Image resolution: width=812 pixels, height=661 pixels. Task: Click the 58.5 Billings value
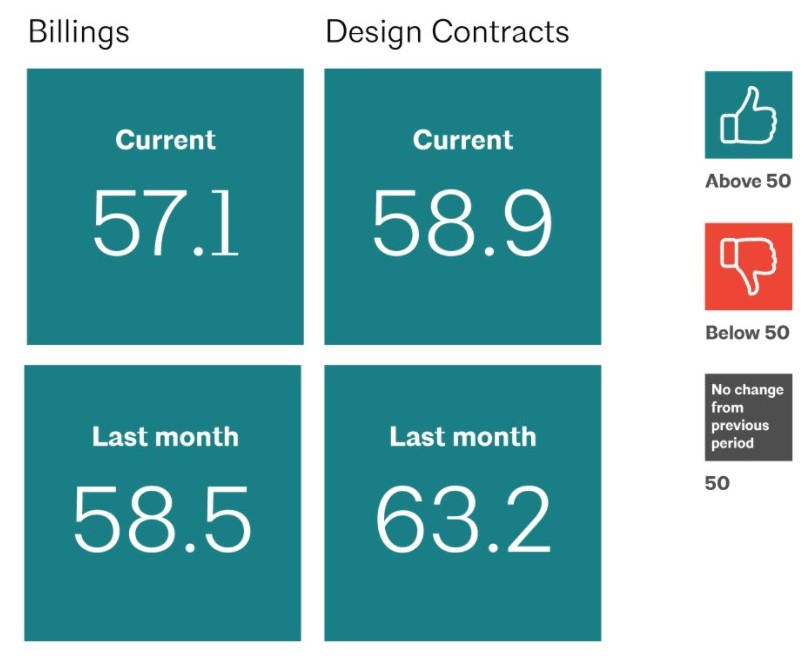(162, 520)
